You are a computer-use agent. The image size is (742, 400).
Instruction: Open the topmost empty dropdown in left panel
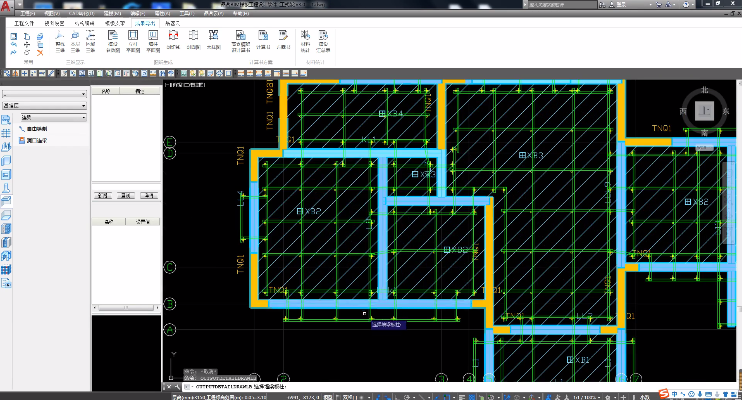tap(44, 94)
